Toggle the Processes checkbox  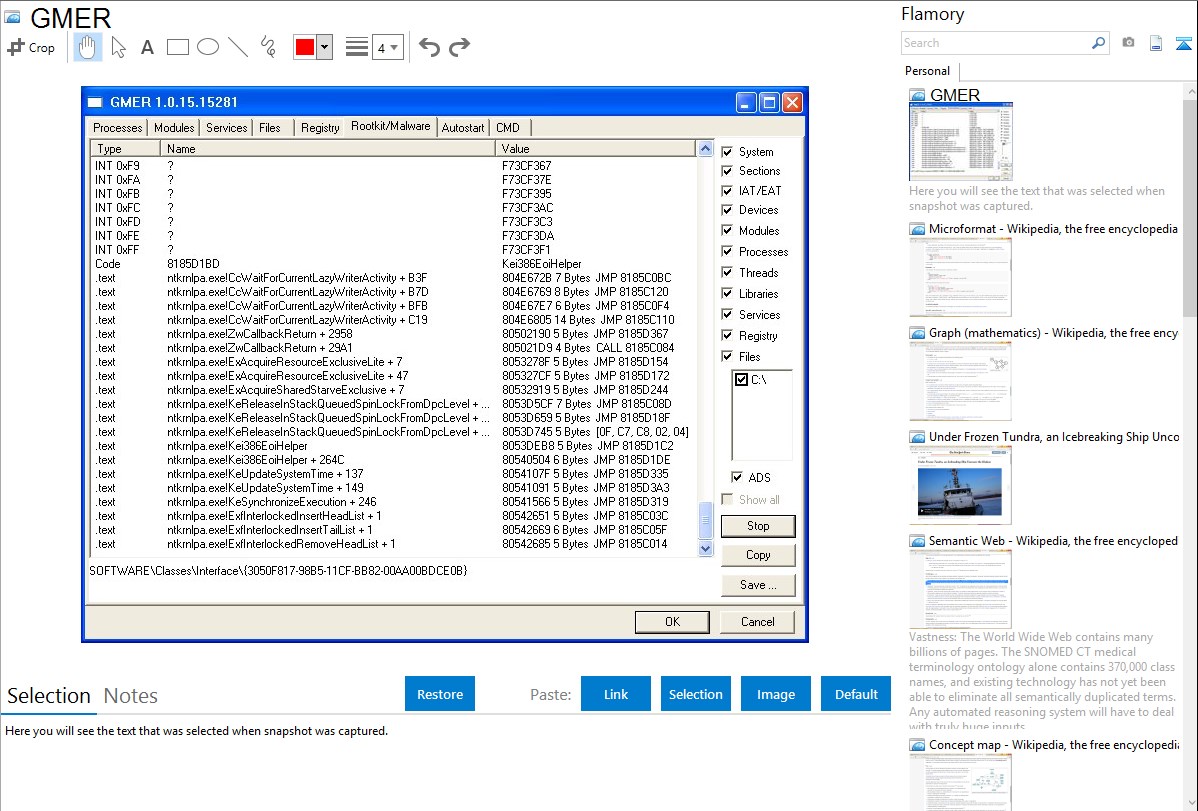[727, 251]
